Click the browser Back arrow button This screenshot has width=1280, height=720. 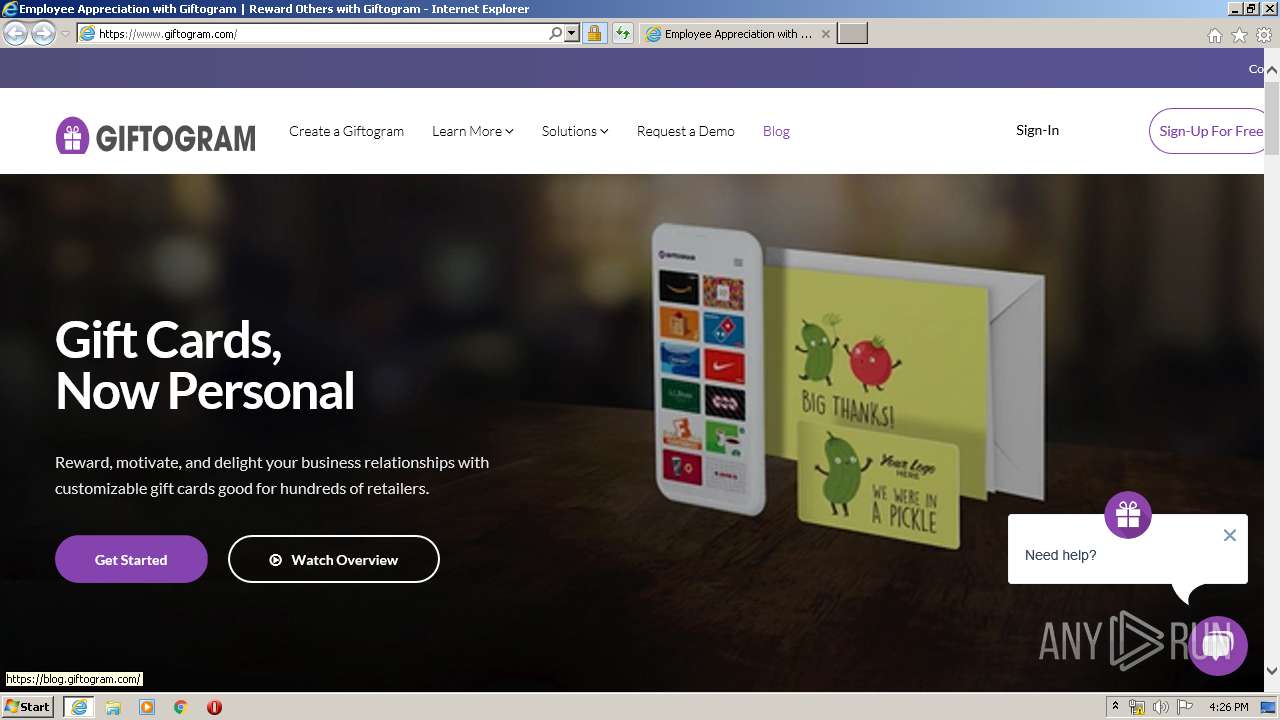point(15,33)
